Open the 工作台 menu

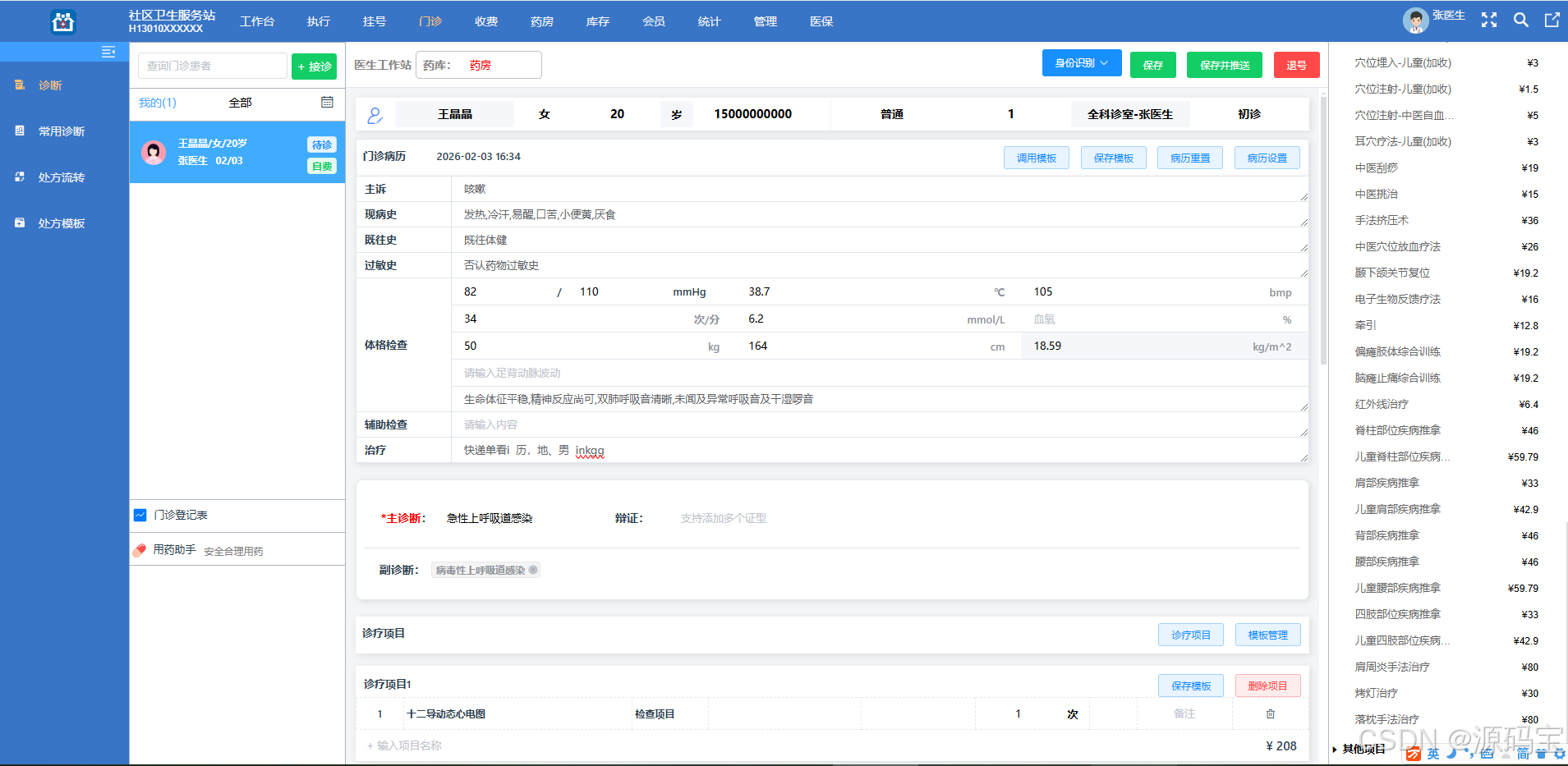(257, 21)
